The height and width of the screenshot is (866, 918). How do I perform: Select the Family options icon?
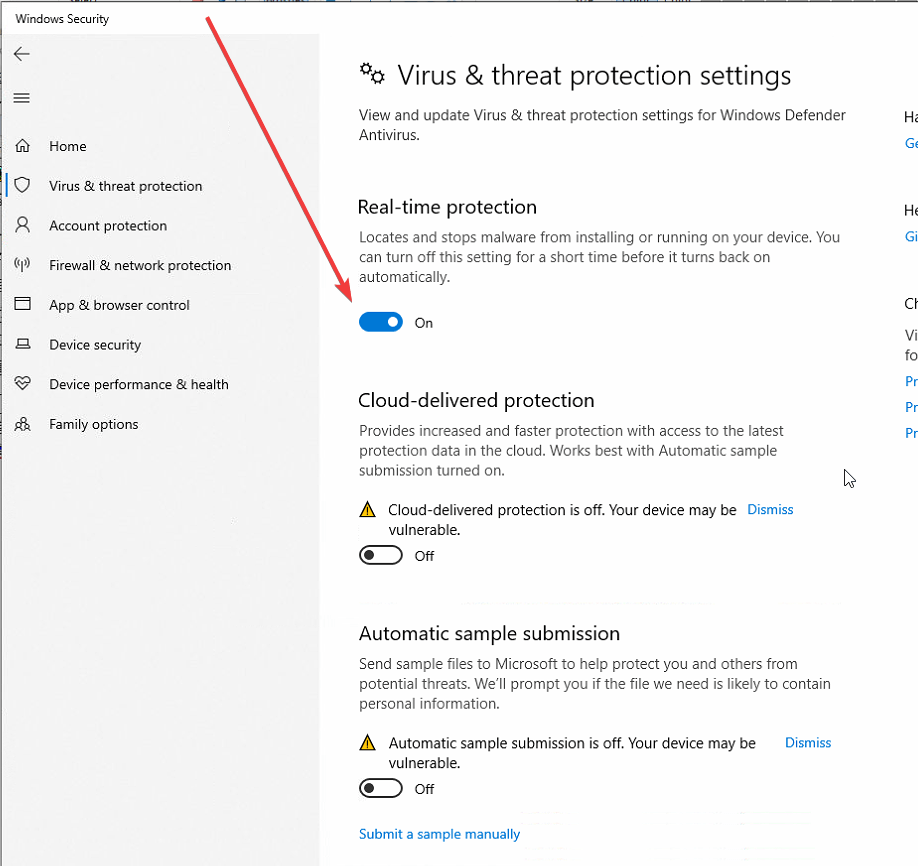(x=22, y=424)
